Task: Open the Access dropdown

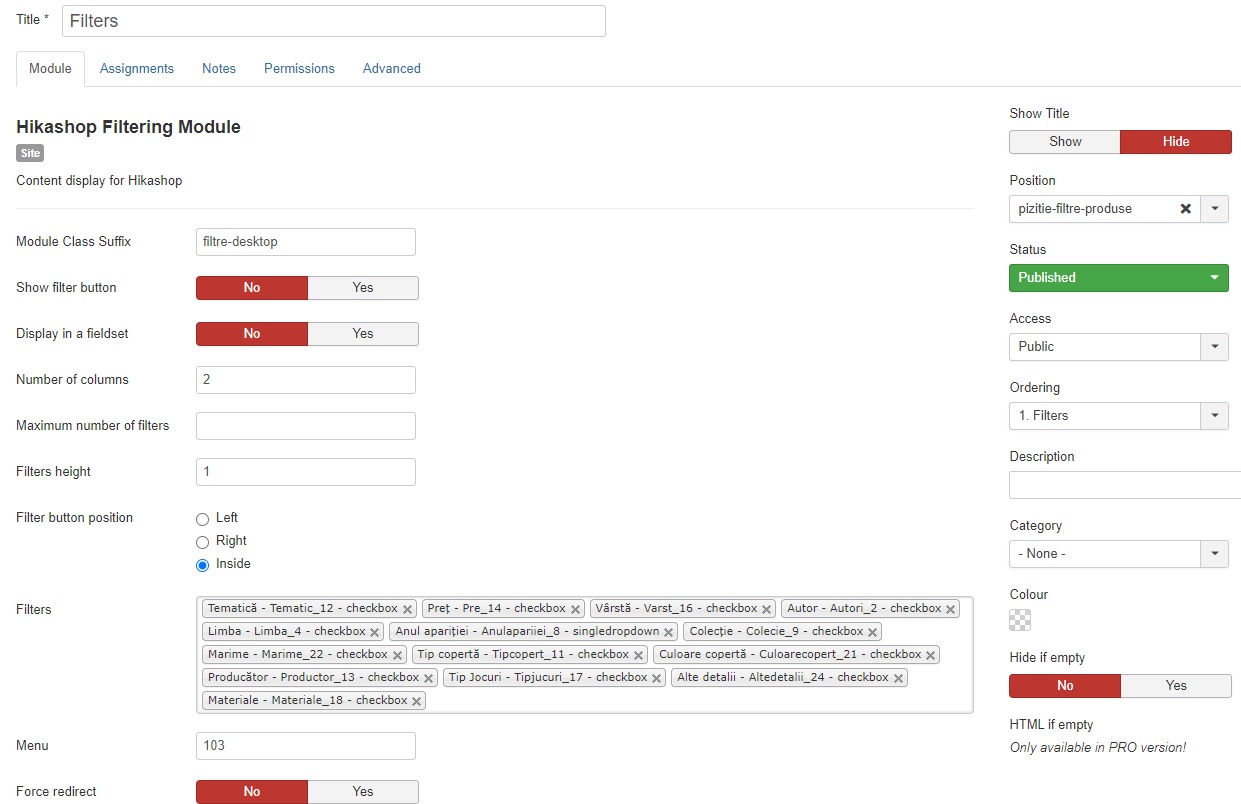Action: click(1119, 346)
